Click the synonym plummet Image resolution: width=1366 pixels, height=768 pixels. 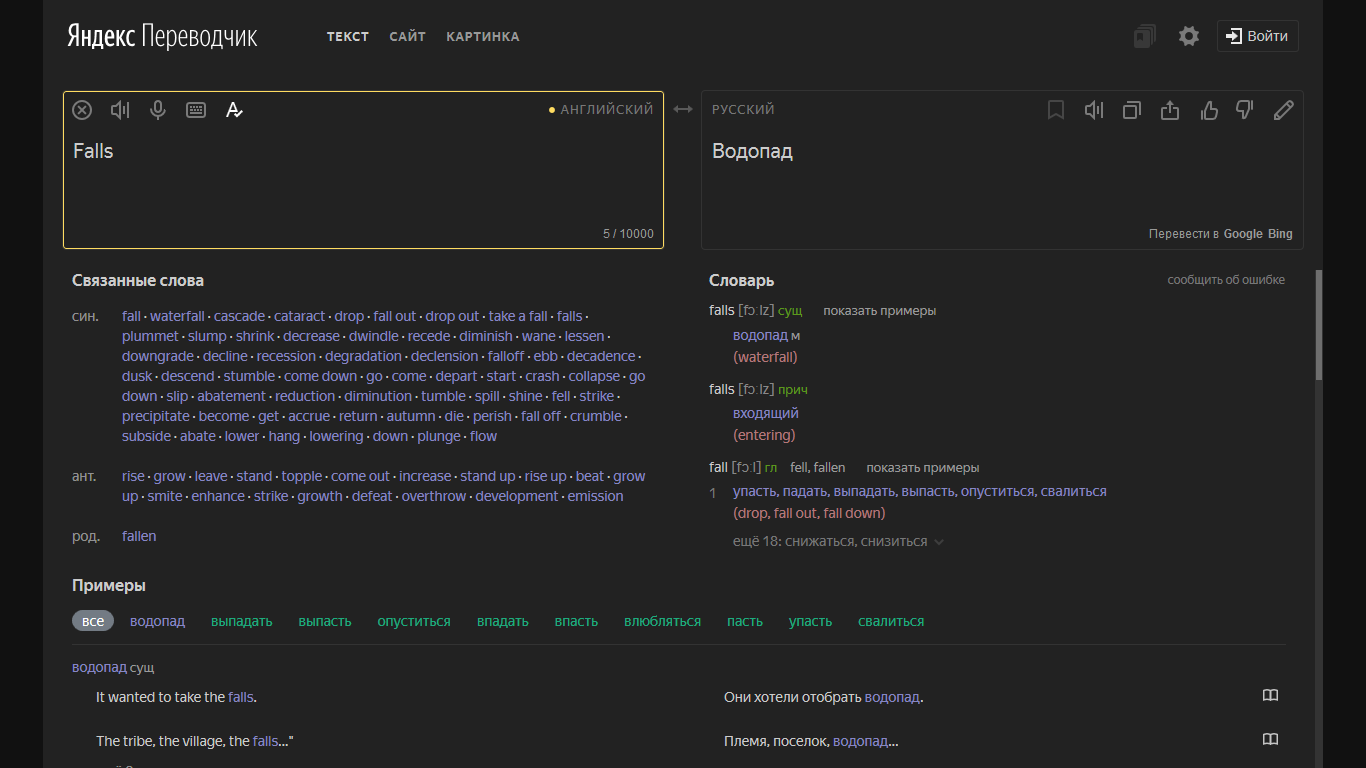tap(150, 336)
